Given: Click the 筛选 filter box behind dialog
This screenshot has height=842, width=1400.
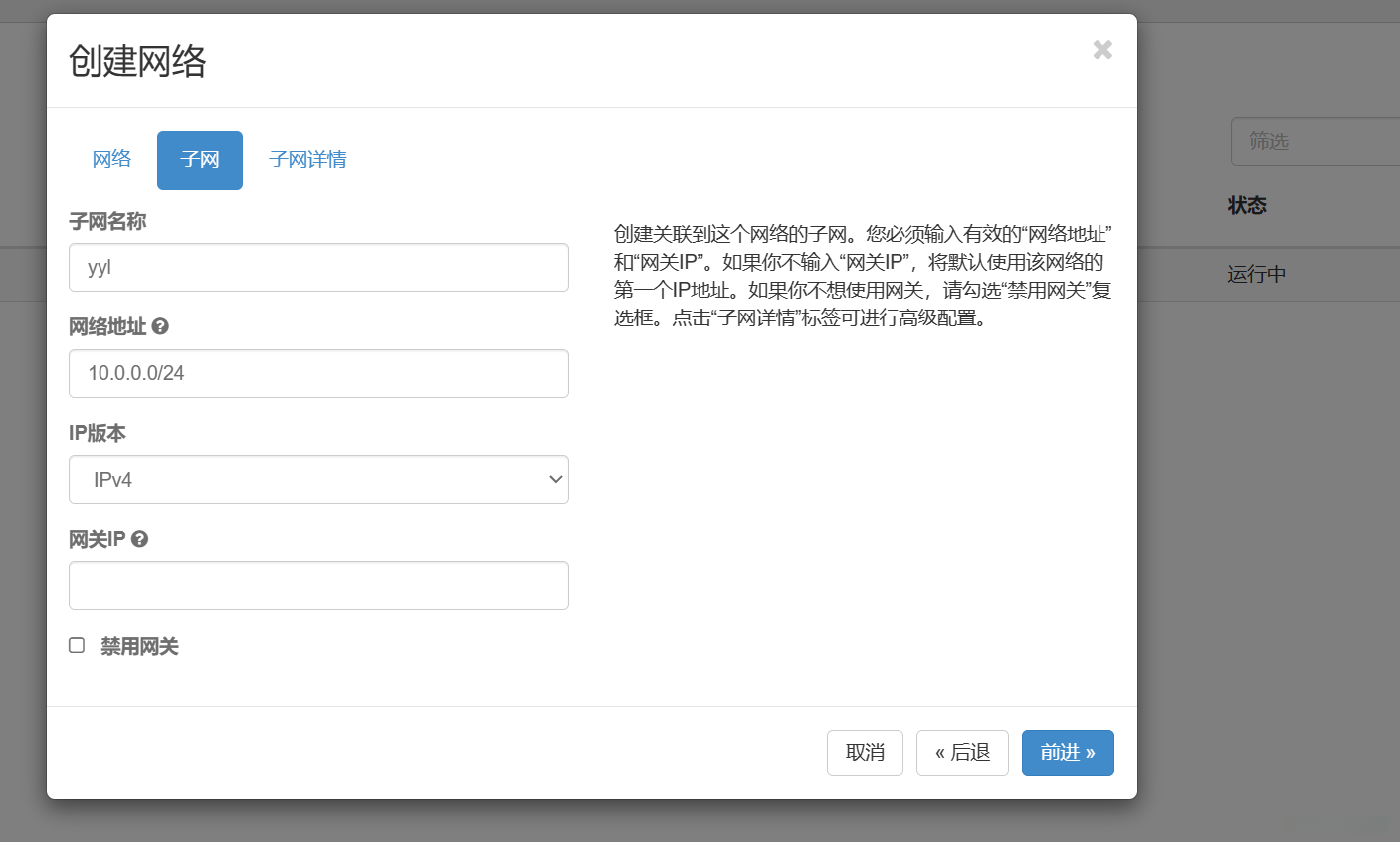Looking at the screenshot, I should point(1313,142).
